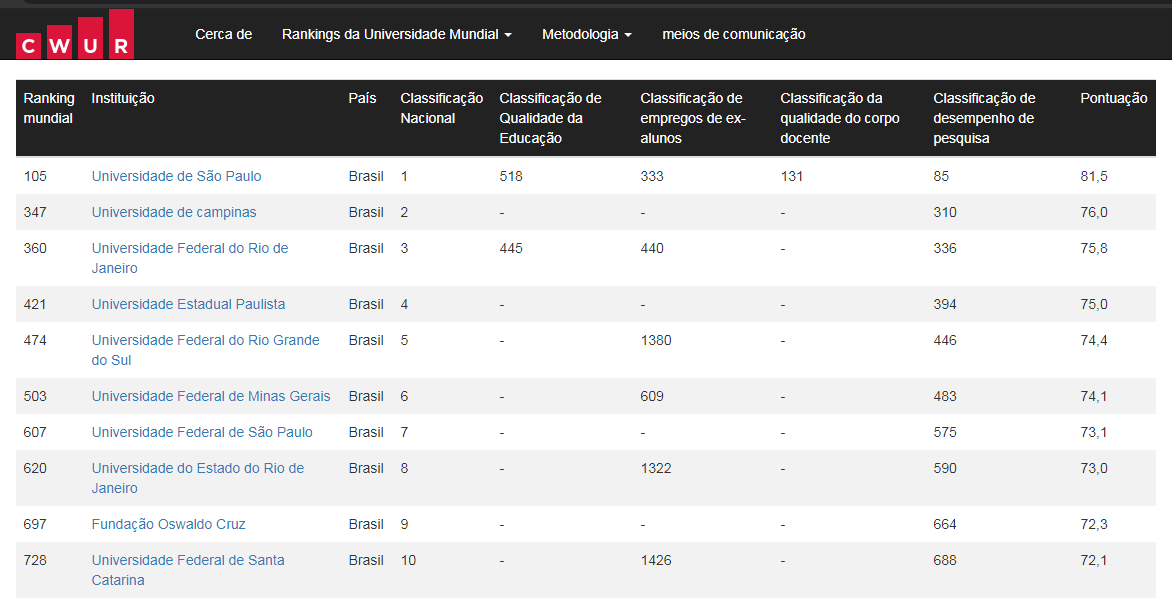Open meios de comunicação page

coord(733,34)
